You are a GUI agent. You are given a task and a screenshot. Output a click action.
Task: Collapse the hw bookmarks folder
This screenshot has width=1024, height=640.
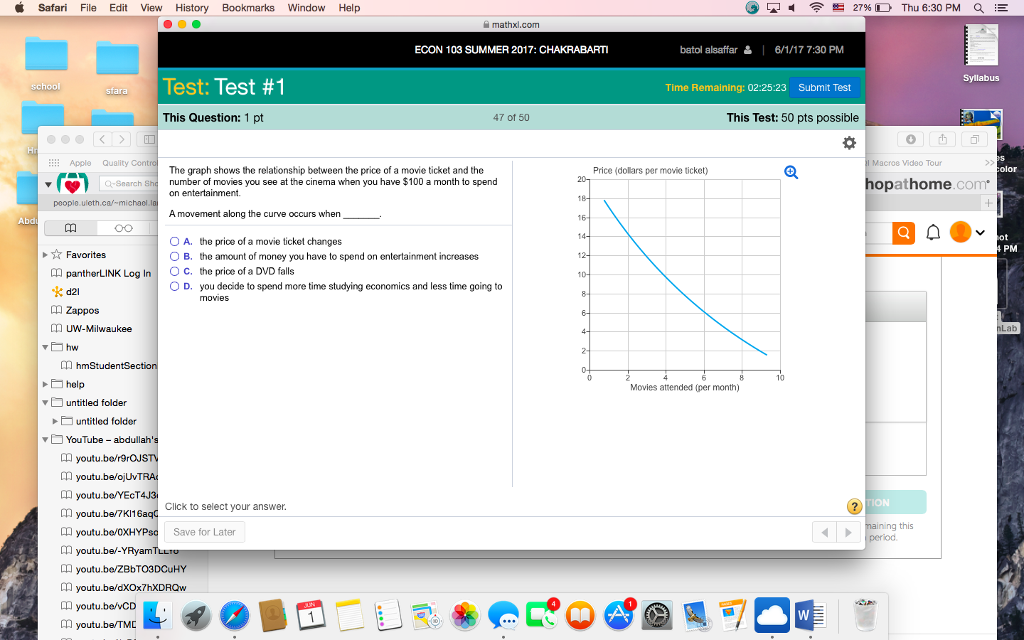point(45,347)
